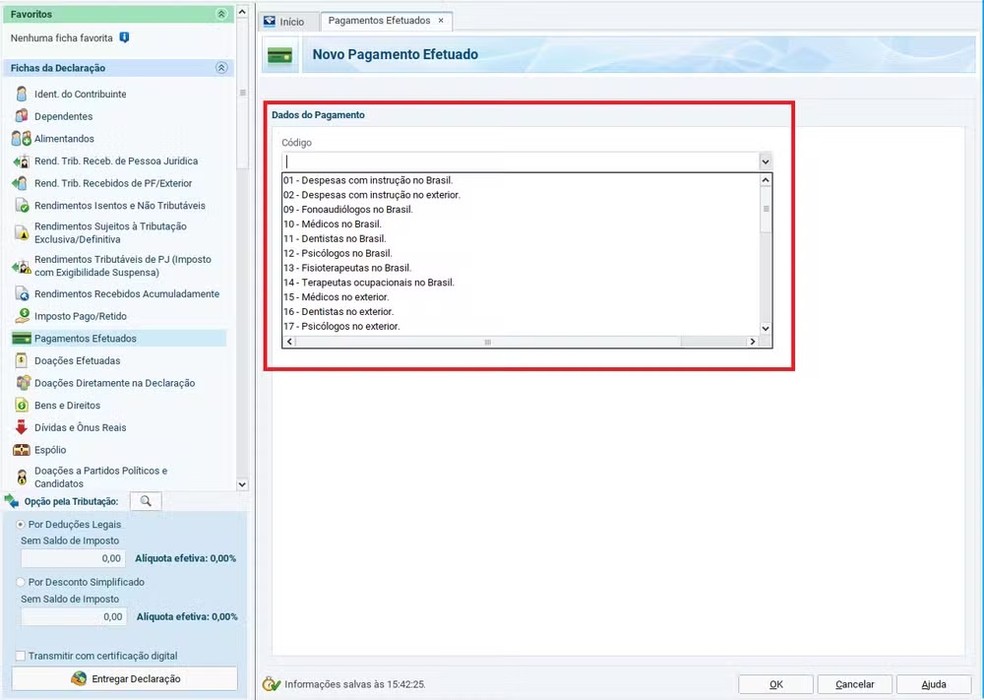
Task: Select the Alimentandos icon in sidebar
Action: (21, 139)
